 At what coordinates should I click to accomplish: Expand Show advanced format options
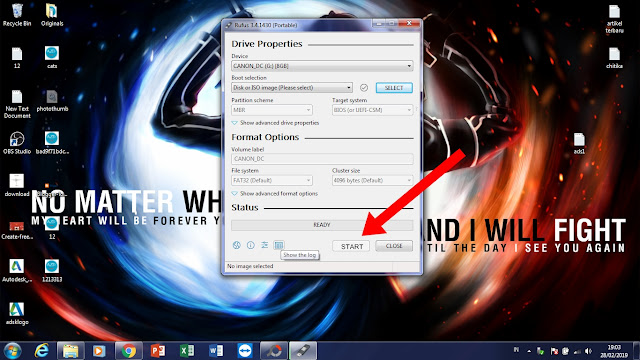[x=275, y=193]
